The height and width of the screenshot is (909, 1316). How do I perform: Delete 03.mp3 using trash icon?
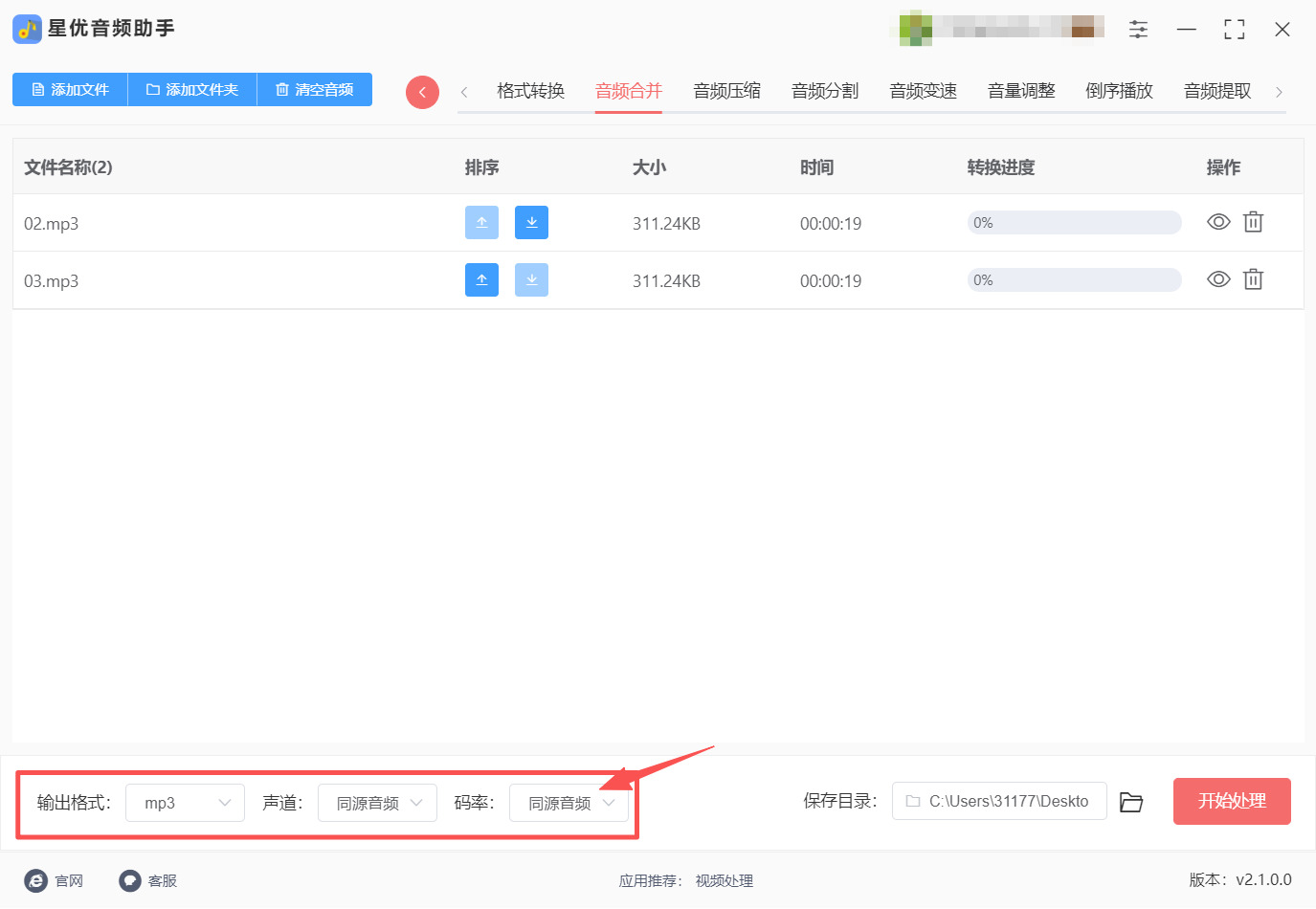coord(1253,280)
